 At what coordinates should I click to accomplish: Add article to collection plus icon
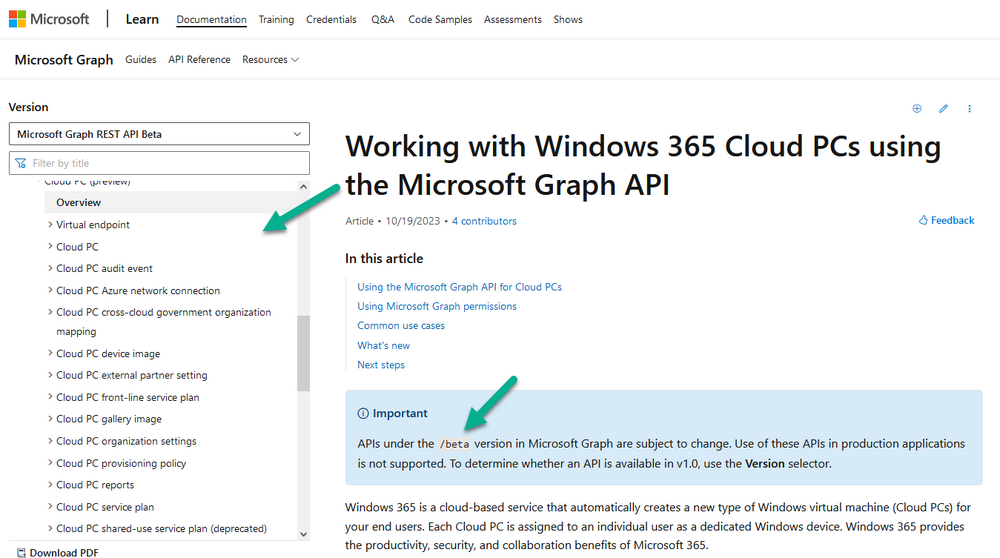(916, 108)
